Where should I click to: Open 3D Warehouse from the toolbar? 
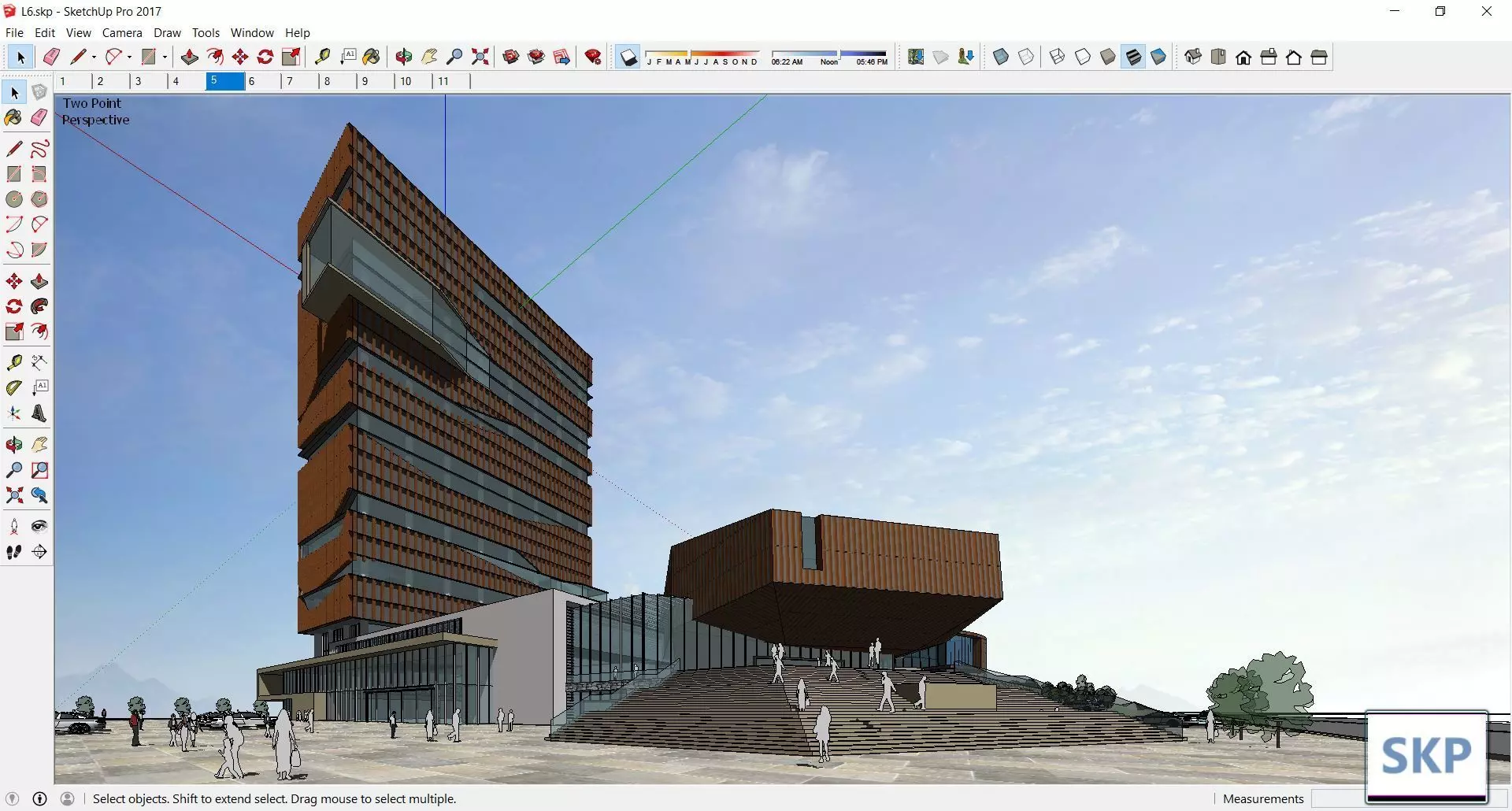pyautogui.click(x=511, y=57)
